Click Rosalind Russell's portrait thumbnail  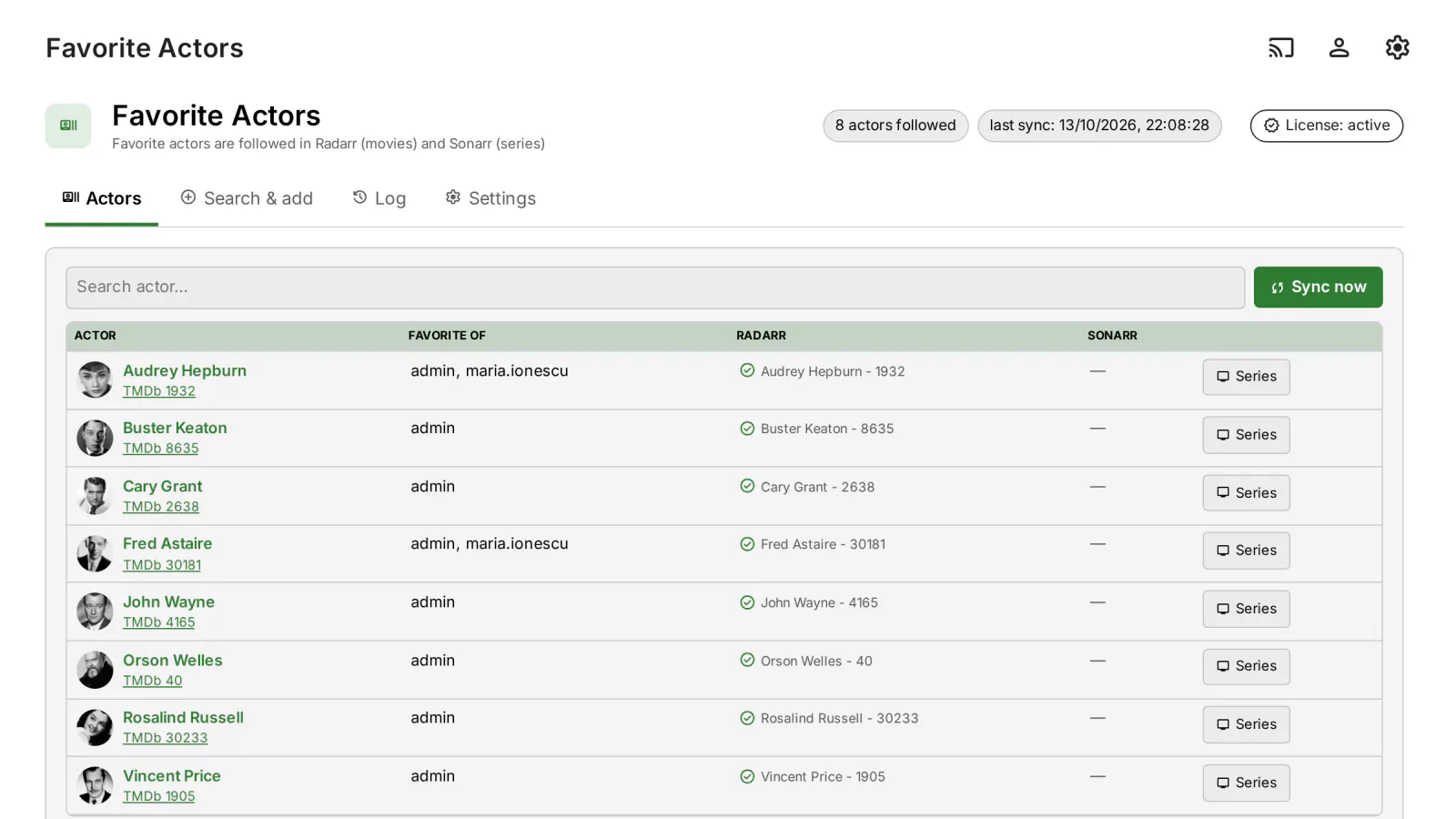click(x=95, y=727)
